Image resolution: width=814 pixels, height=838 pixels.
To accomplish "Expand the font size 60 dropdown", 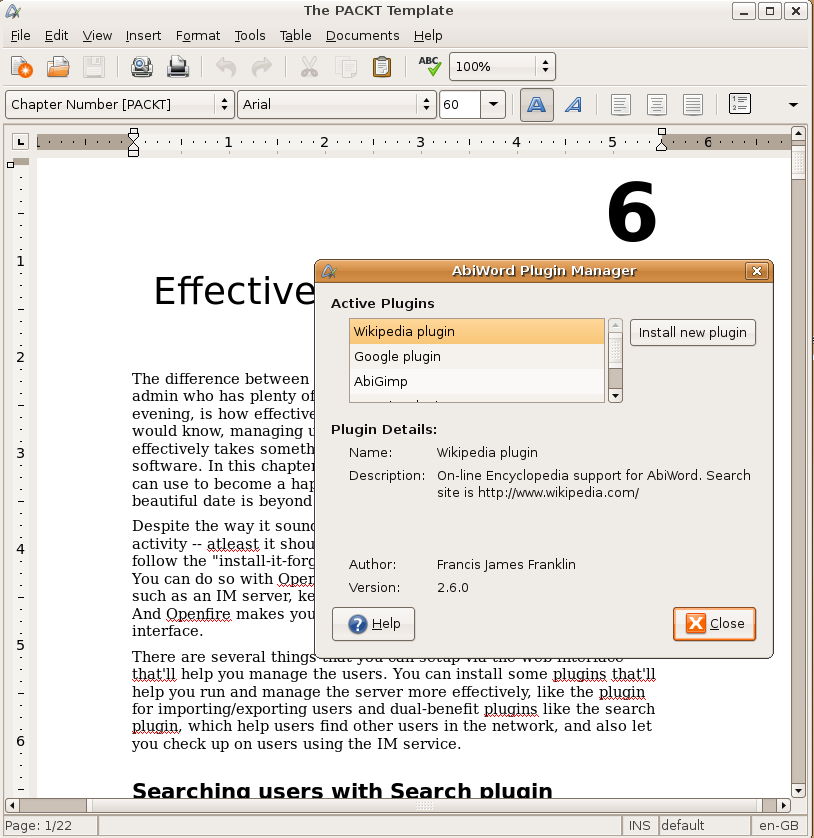I will 491,103.
